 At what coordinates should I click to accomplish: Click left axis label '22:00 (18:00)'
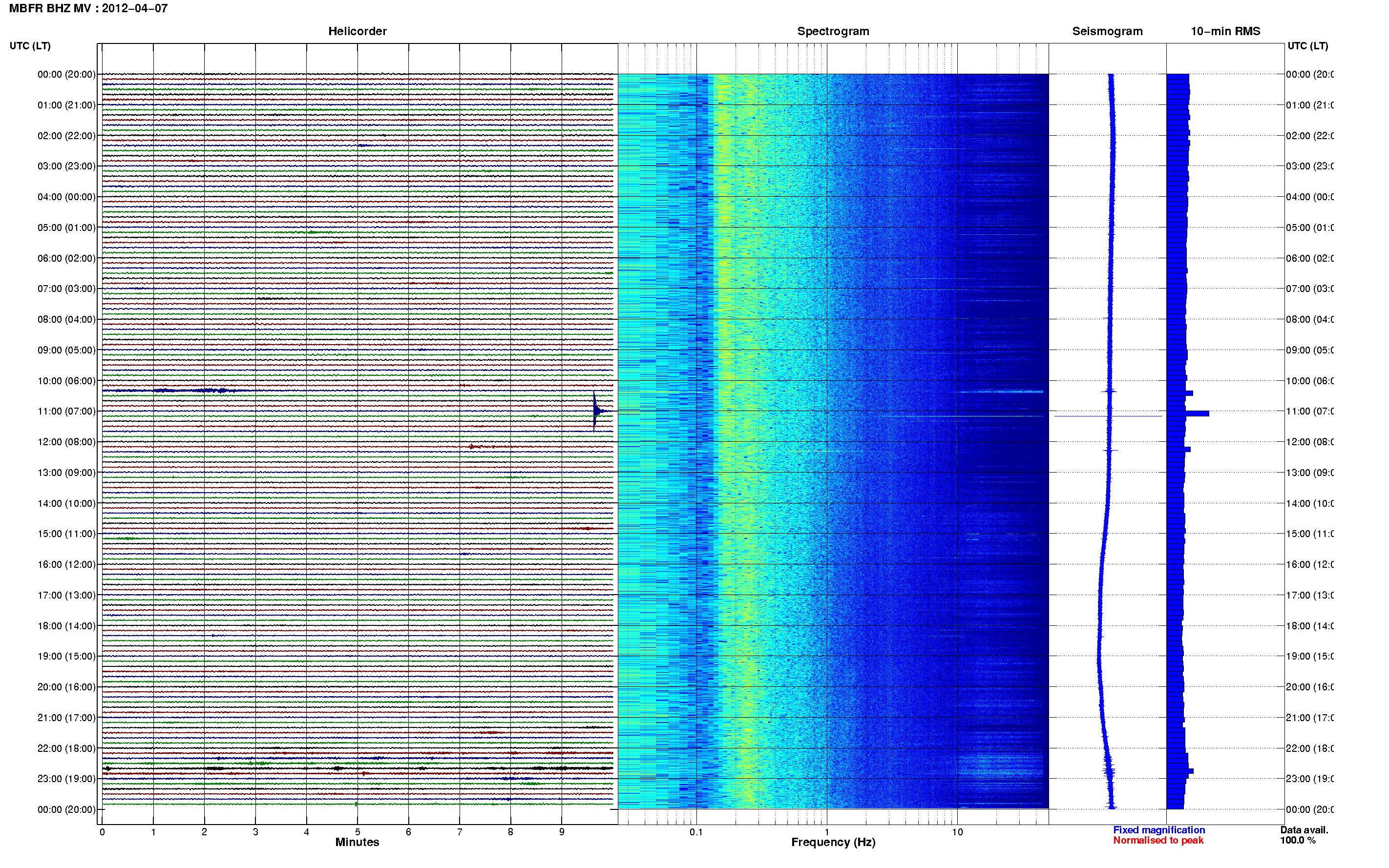click(66, 748)
